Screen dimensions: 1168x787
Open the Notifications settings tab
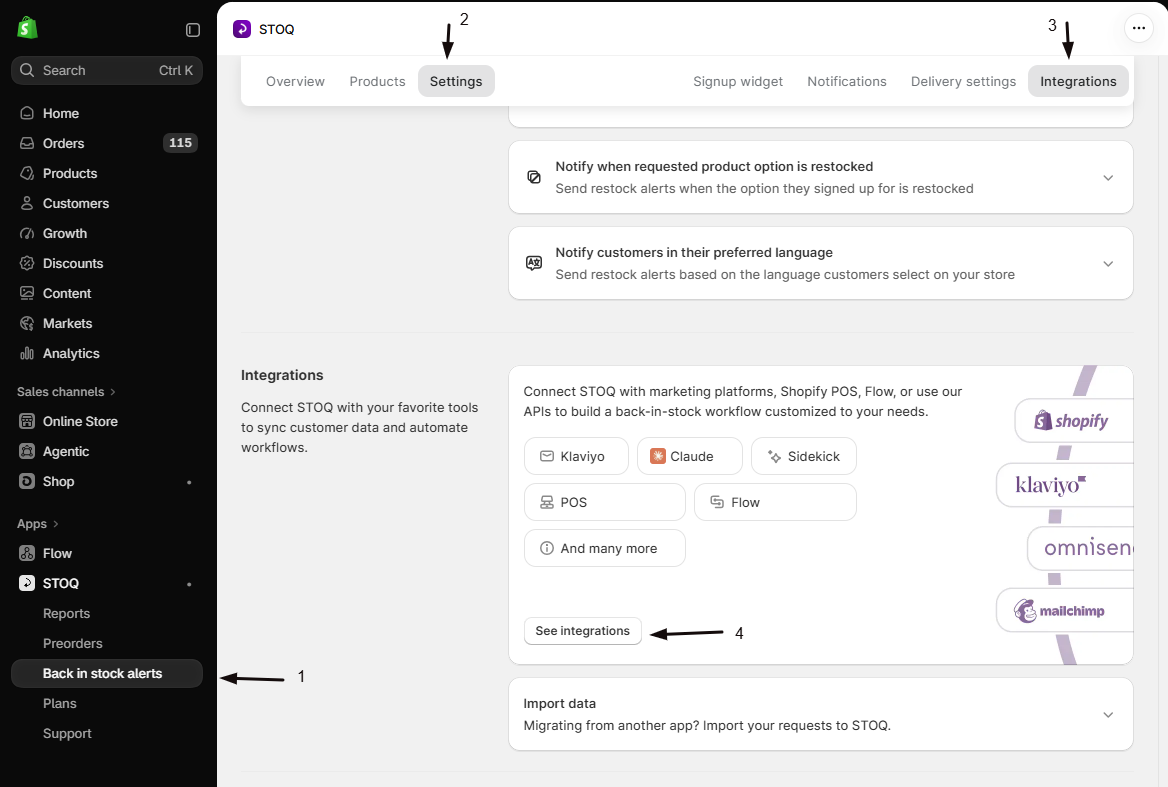pyautogui.click(x=846, y=81)
